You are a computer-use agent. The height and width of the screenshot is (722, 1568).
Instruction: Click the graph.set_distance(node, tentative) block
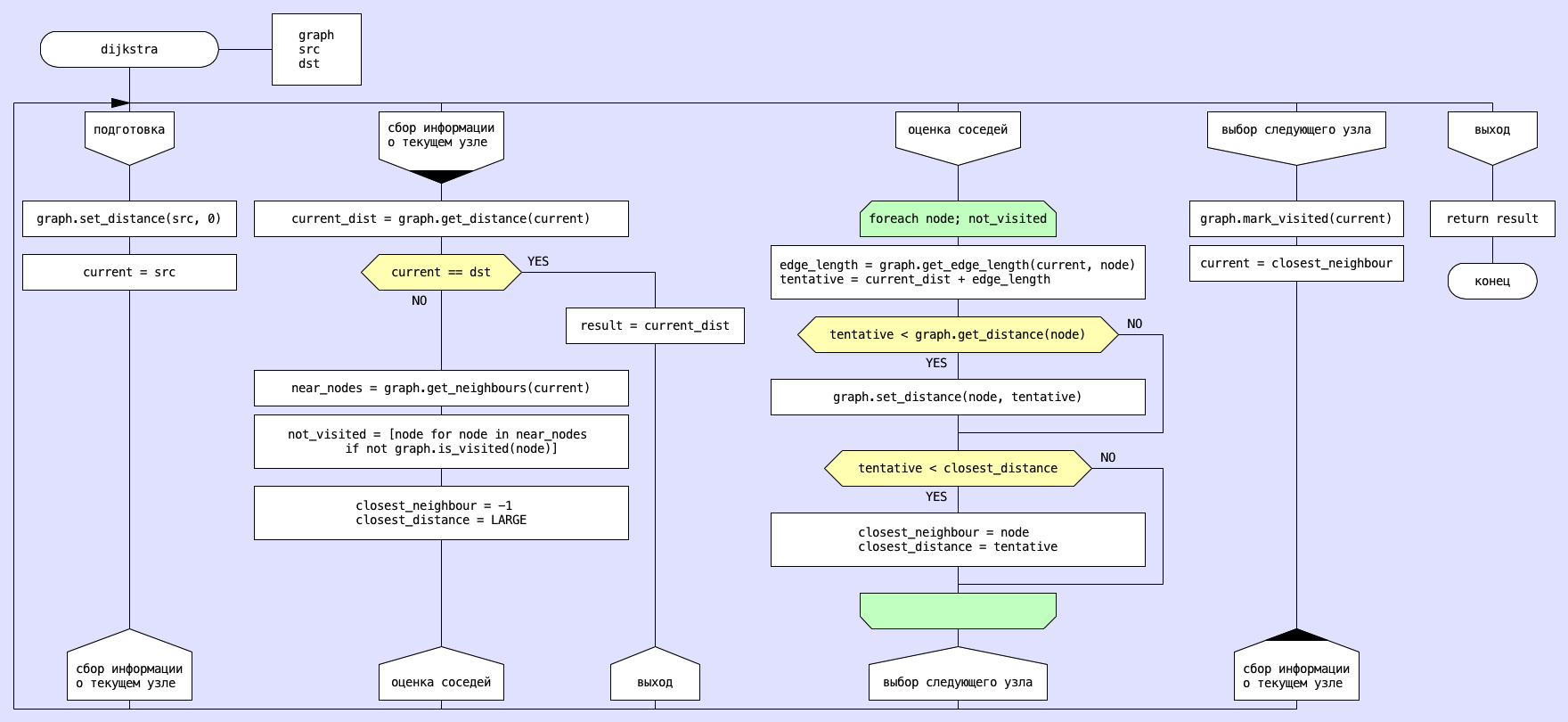[x=958, y=397]
